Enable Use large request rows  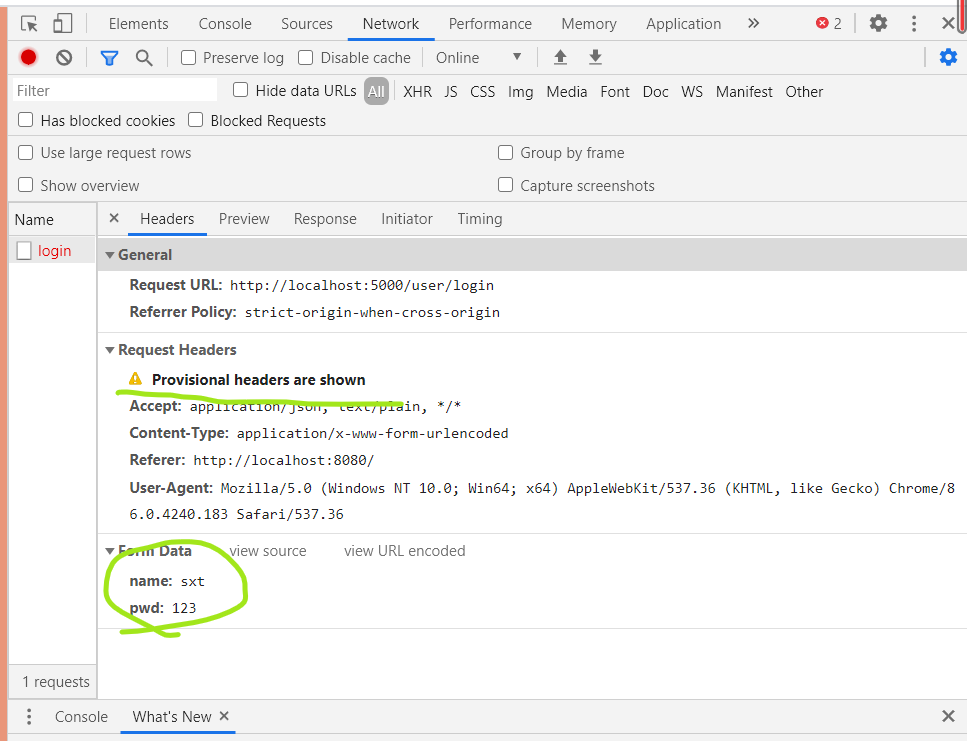tap(25, 152)
